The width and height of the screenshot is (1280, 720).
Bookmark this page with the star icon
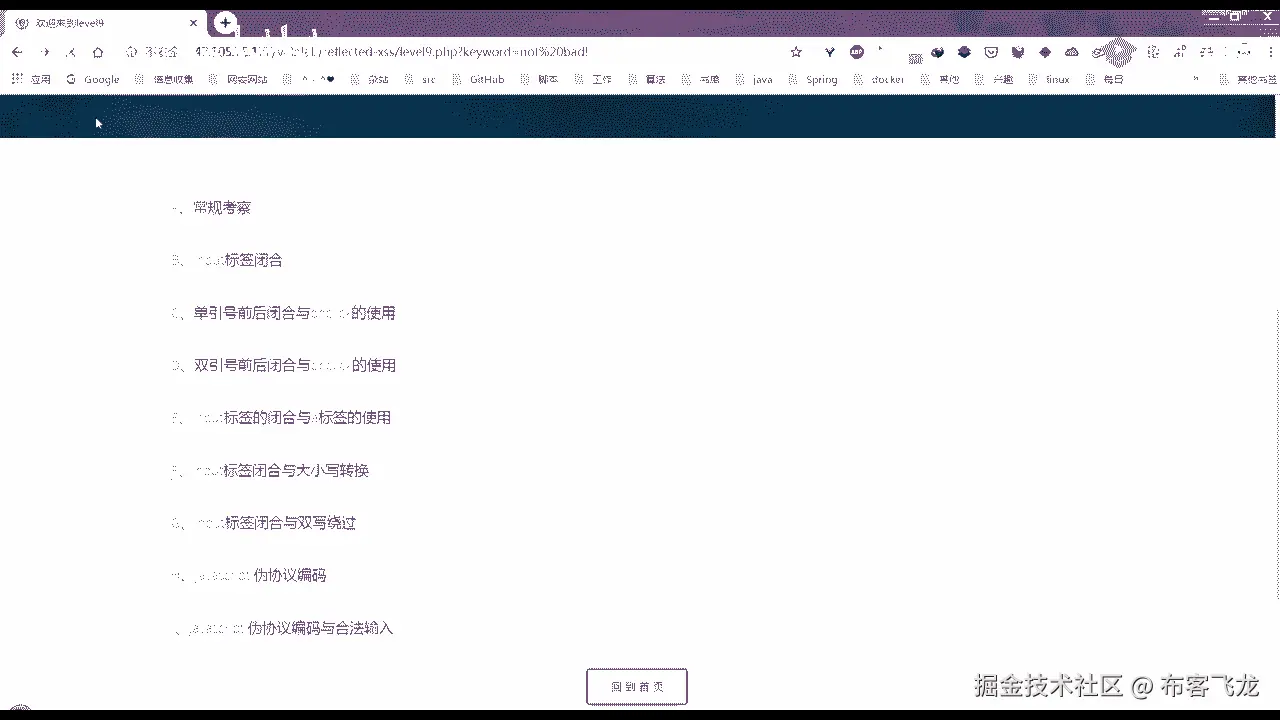[796, 52]
